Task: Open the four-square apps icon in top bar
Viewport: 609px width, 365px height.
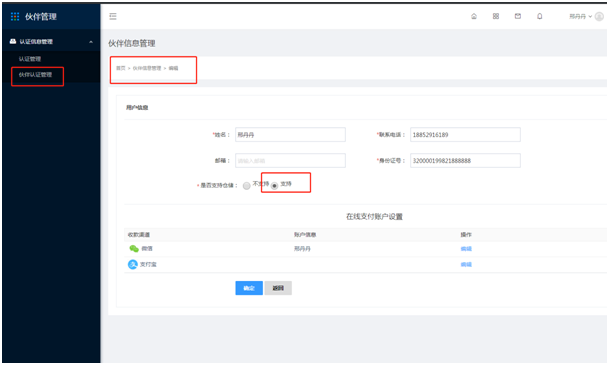Action: tap(496, 16)
